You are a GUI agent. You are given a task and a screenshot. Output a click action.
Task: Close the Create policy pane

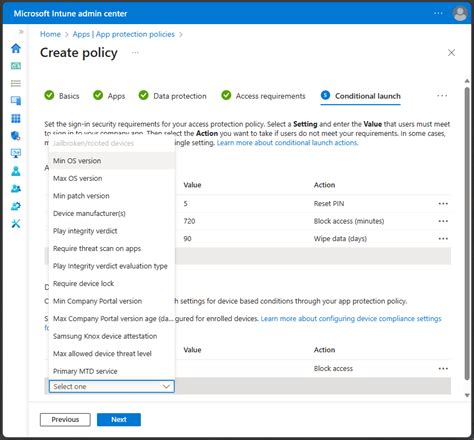[451, 53]
